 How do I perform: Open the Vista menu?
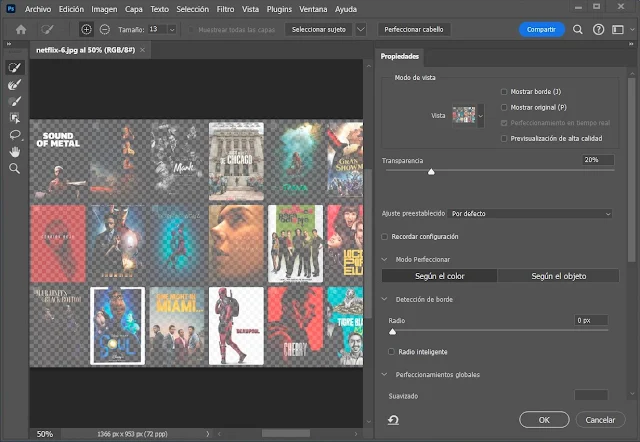click(250, 9)
